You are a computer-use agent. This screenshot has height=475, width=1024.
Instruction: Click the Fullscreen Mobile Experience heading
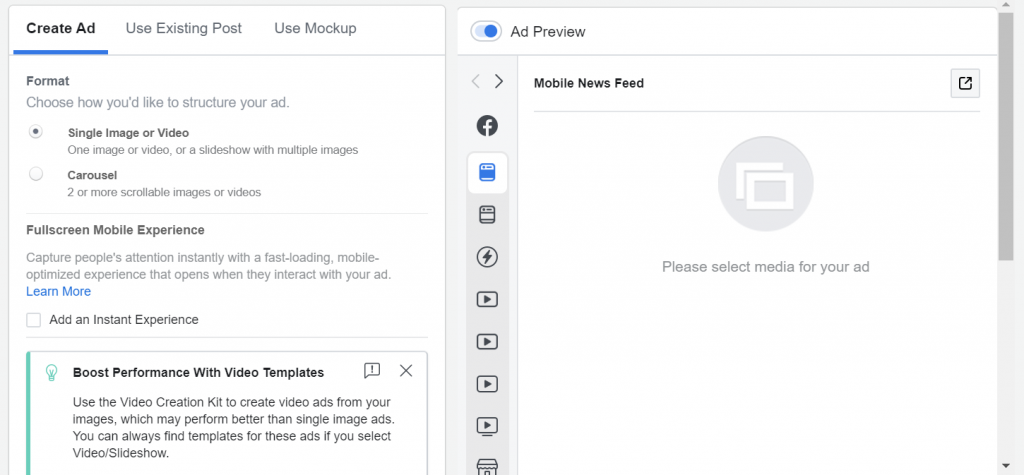(x=116, y=230)
